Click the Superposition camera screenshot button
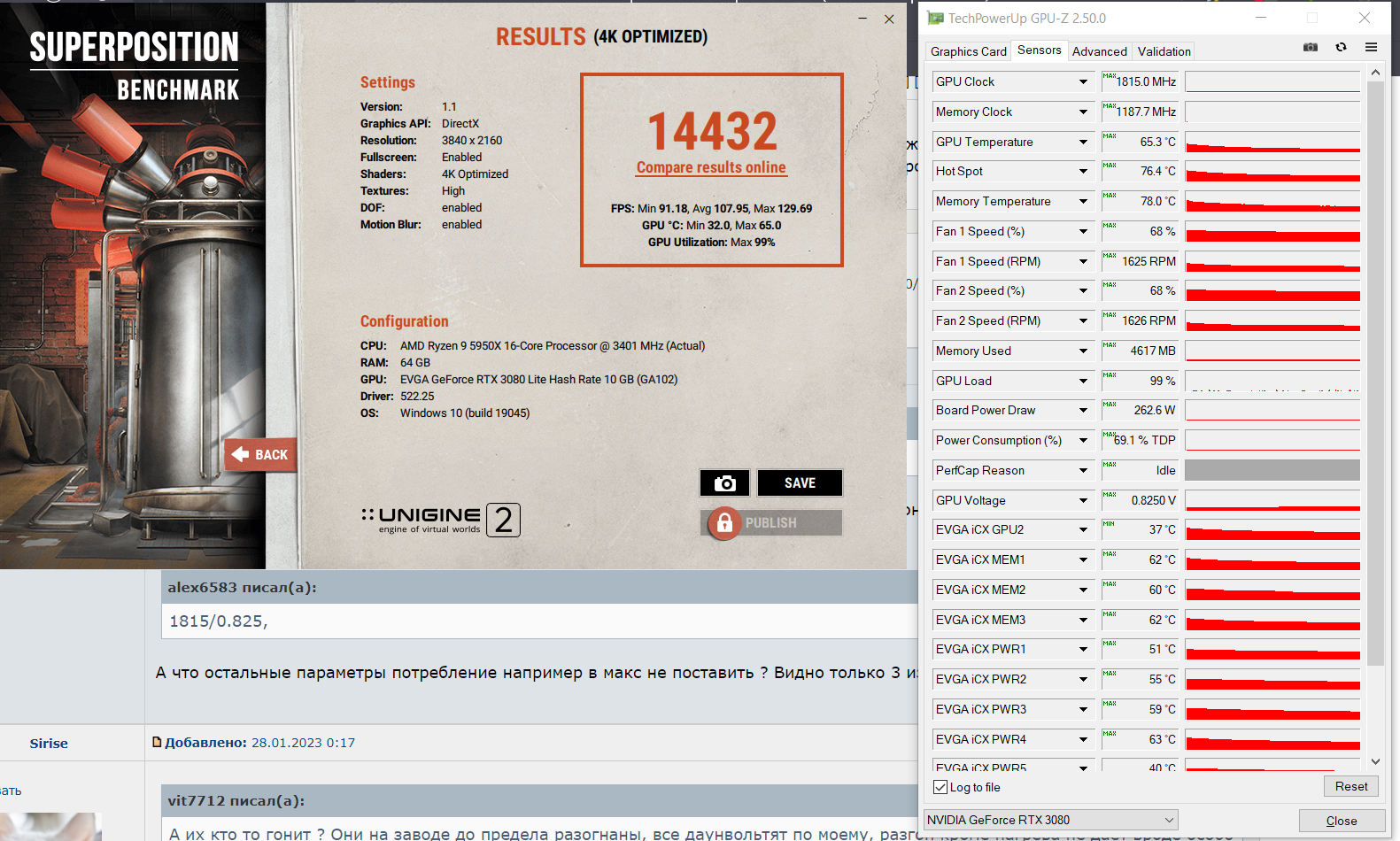Screen dimensions: 1400x841 point(724,482)
